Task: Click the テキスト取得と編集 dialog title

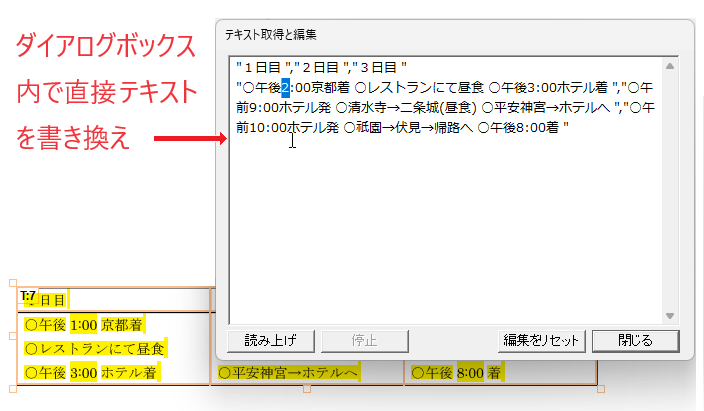Action: click(271, 35)
